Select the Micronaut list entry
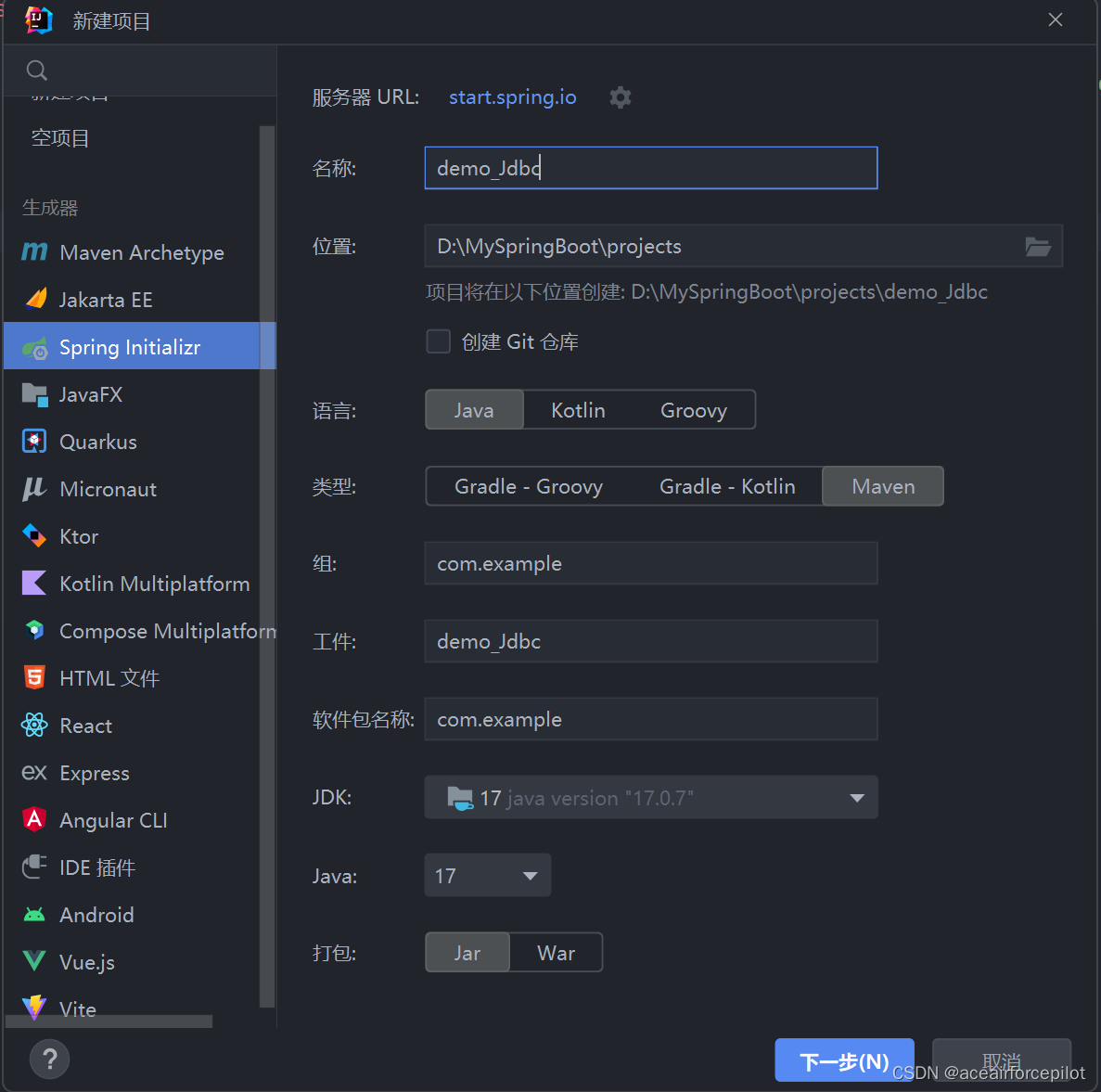The image size is (1101, 1092). coord(132,490)
